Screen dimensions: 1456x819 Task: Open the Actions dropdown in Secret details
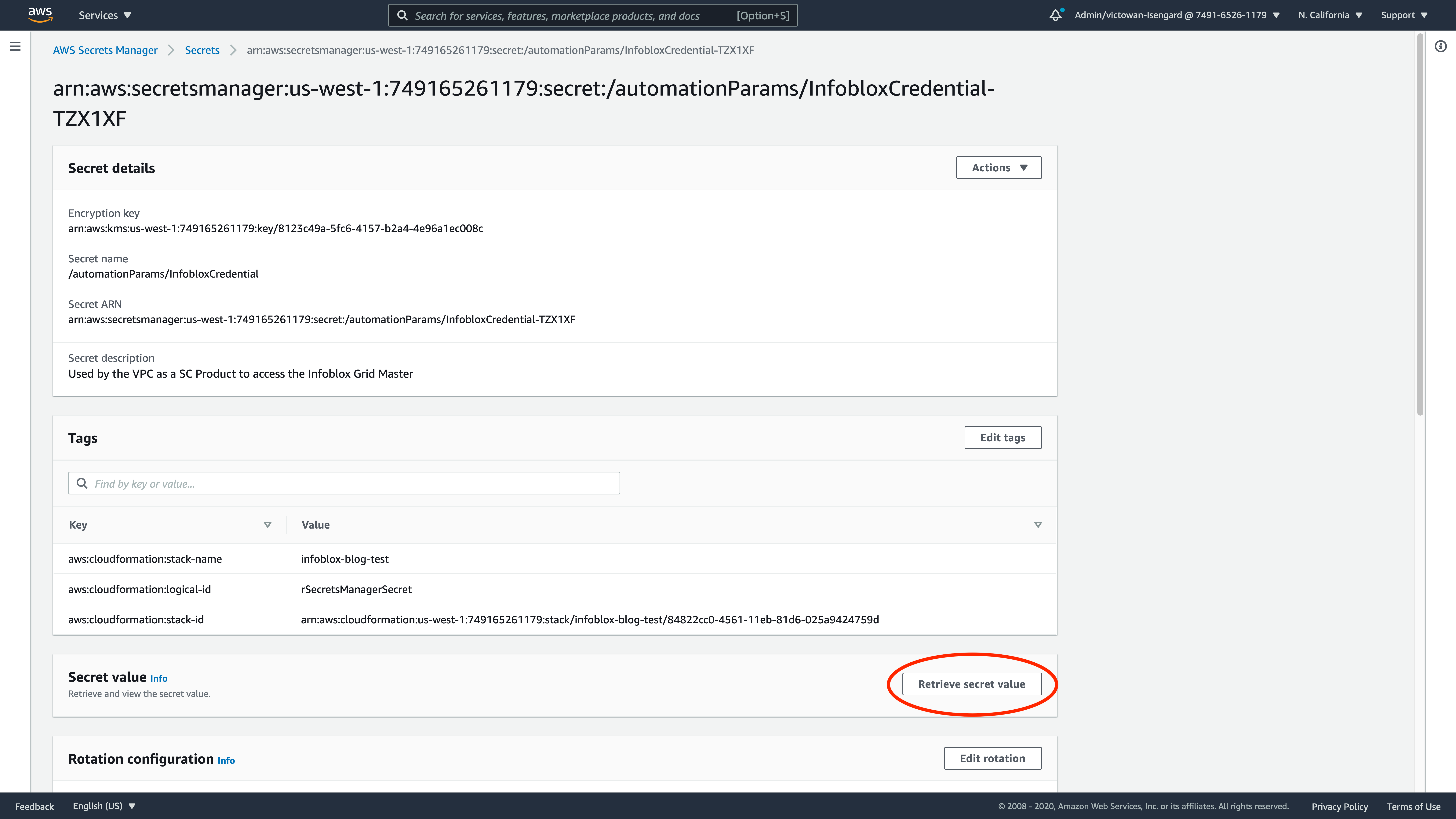pyautogui.click(x=999, y=168)
